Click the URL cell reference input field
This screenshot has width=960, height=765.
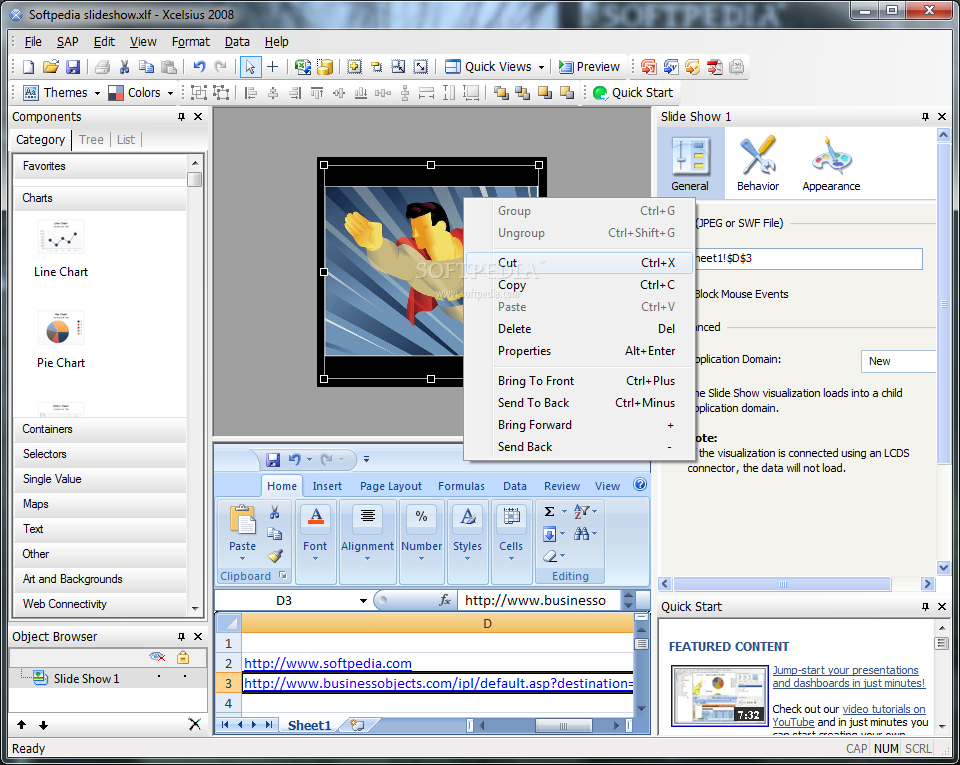pyautogui.click(x=807, y=258)
